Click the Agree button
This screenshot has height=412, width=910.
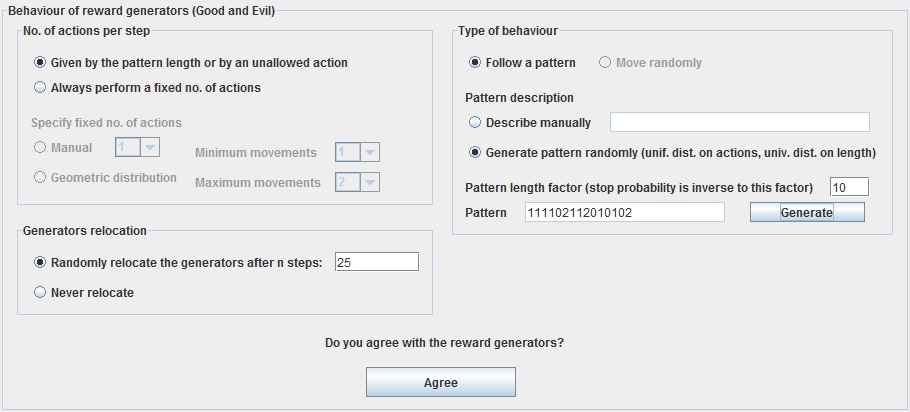tap(440, 383)
